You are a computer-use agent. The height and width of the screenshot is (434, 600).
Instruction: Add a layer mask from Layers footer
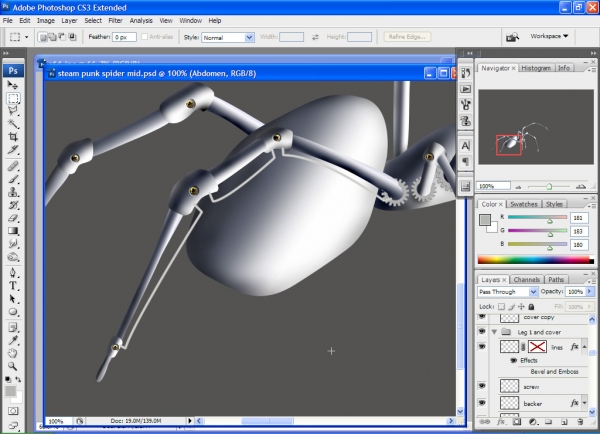pos(517,421)
